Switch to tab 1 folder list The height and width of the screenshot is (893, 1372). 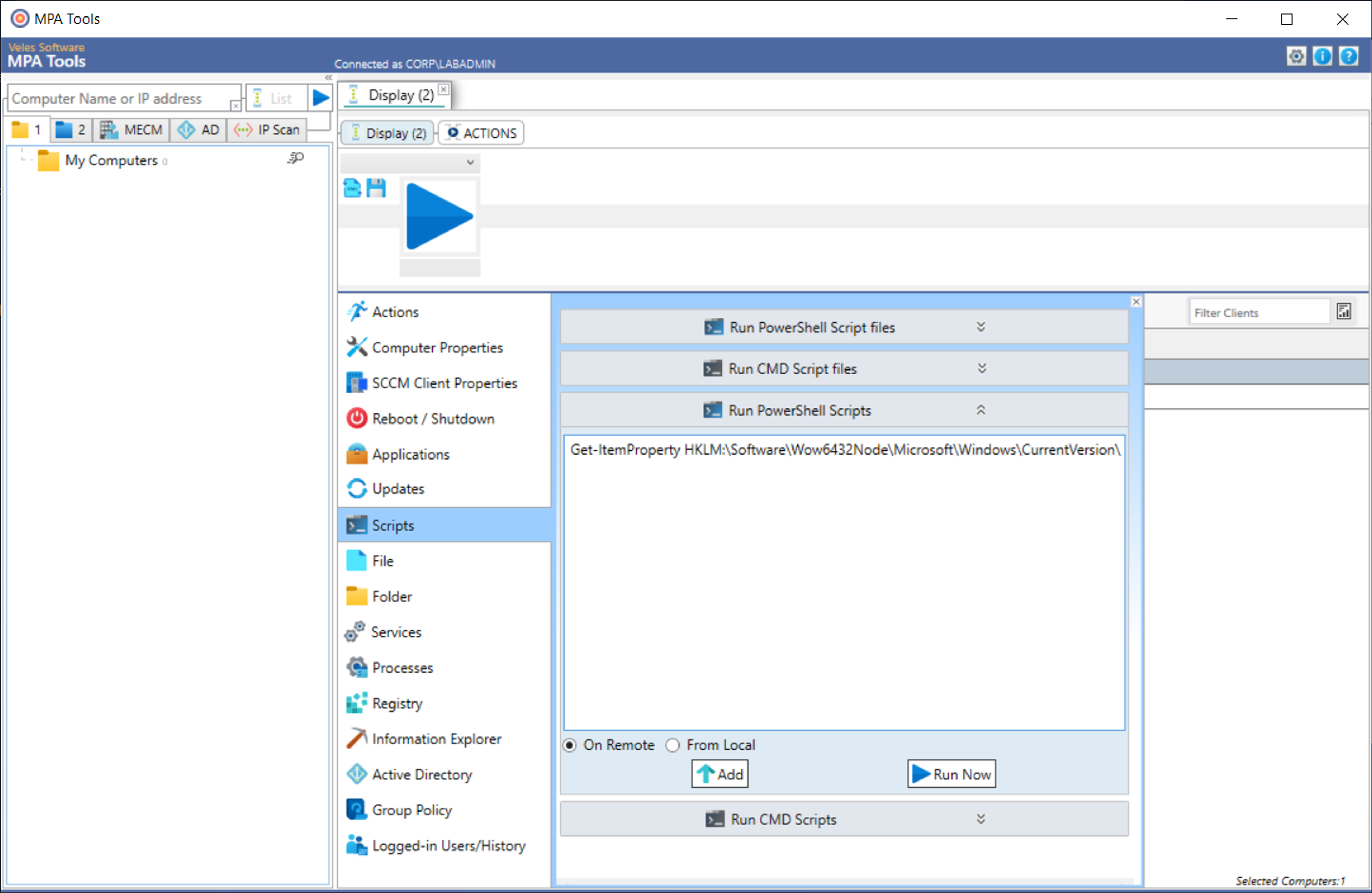point(28,130)
